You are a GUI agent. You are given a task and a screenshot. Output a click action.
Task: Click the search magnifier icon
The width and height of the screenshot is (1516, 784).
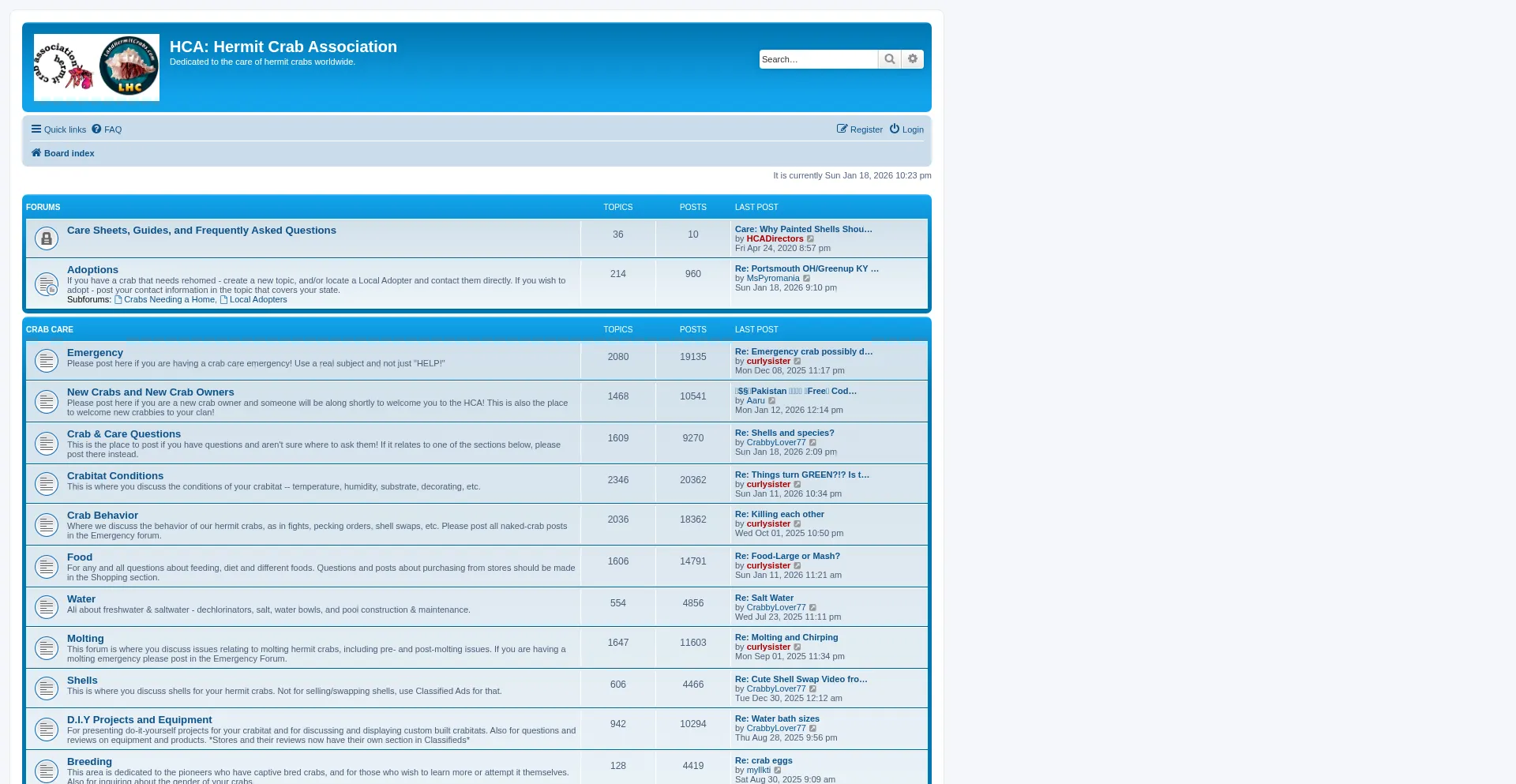(x=889, y=59)
